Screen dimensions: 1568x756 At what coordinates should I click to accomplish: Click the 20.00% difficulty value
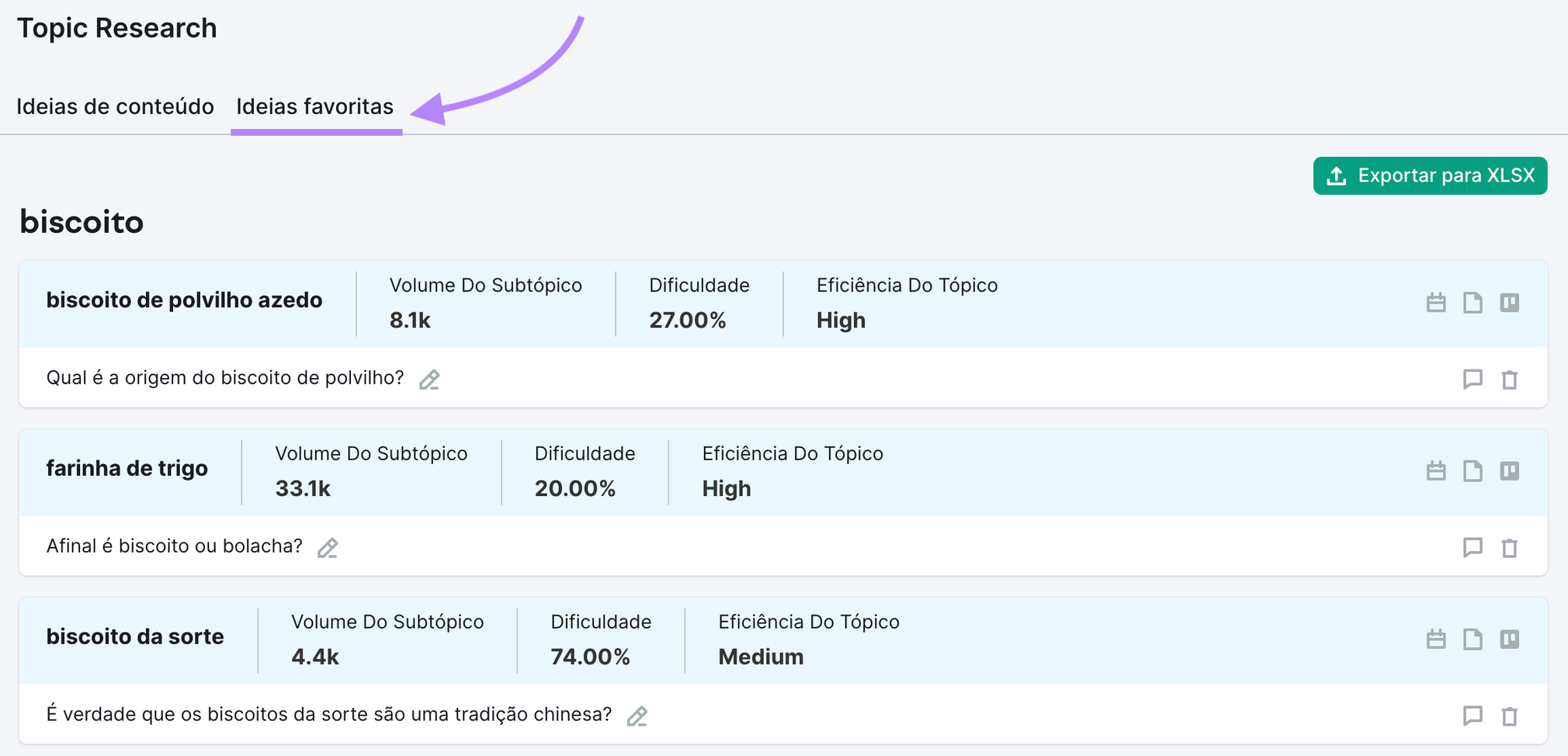[575, 489]
